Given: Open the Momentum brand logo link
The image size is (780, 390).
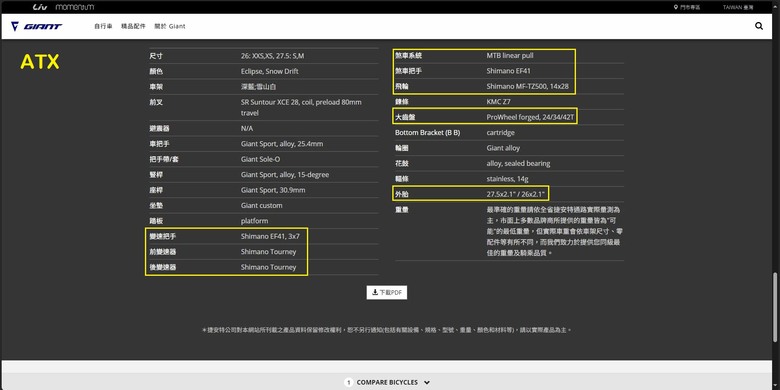Looking at the screenshot, I should [75, 7].
